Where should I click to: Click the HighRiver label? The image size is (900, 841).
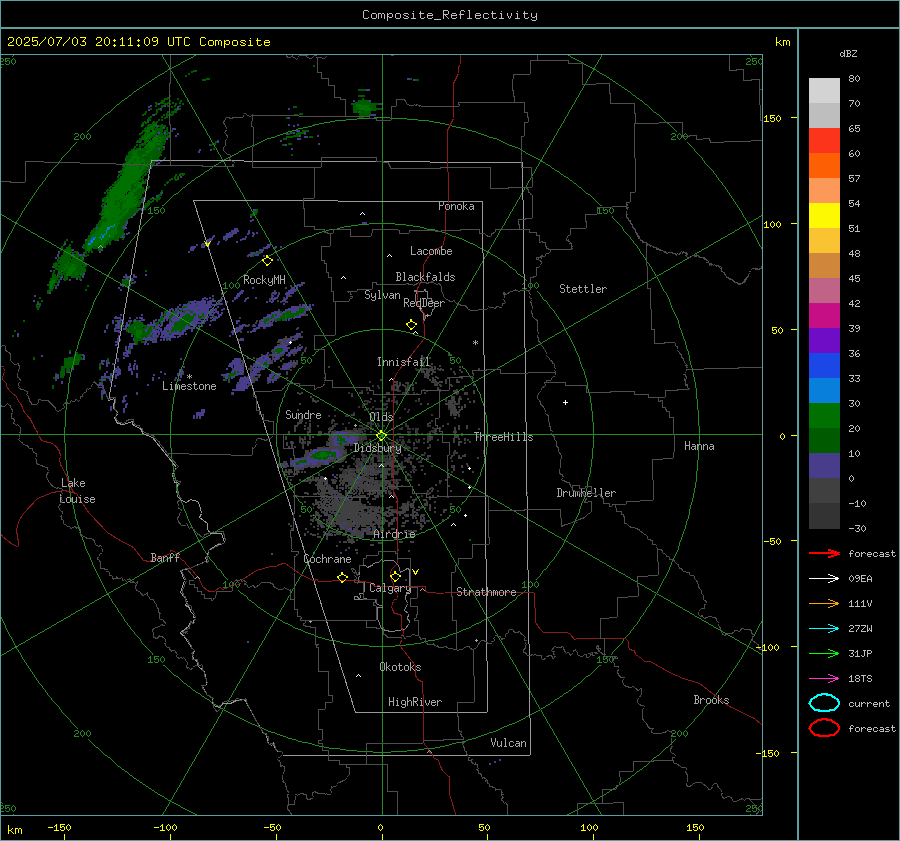point(415,702)
